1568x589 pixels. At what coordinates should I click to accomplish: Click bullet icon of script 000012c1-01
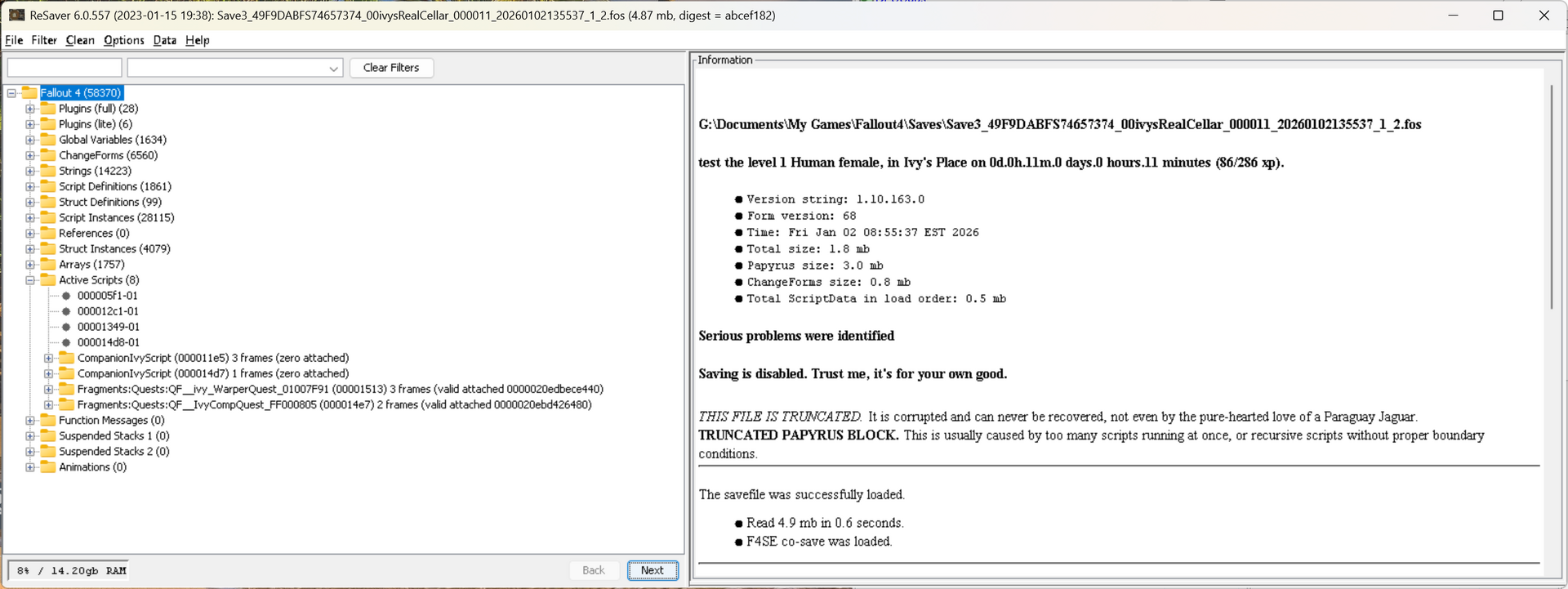pyautogui.click(x=66, y=311)
